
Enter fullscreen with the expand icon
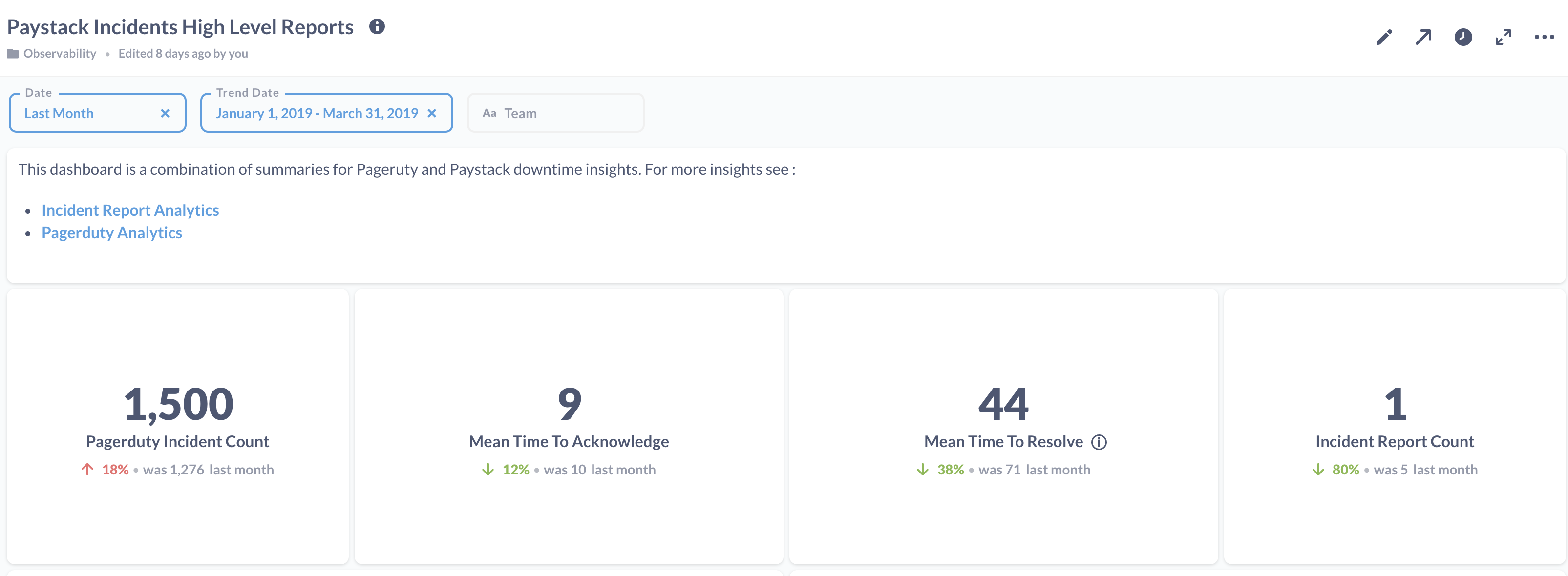click(1504, 37)
